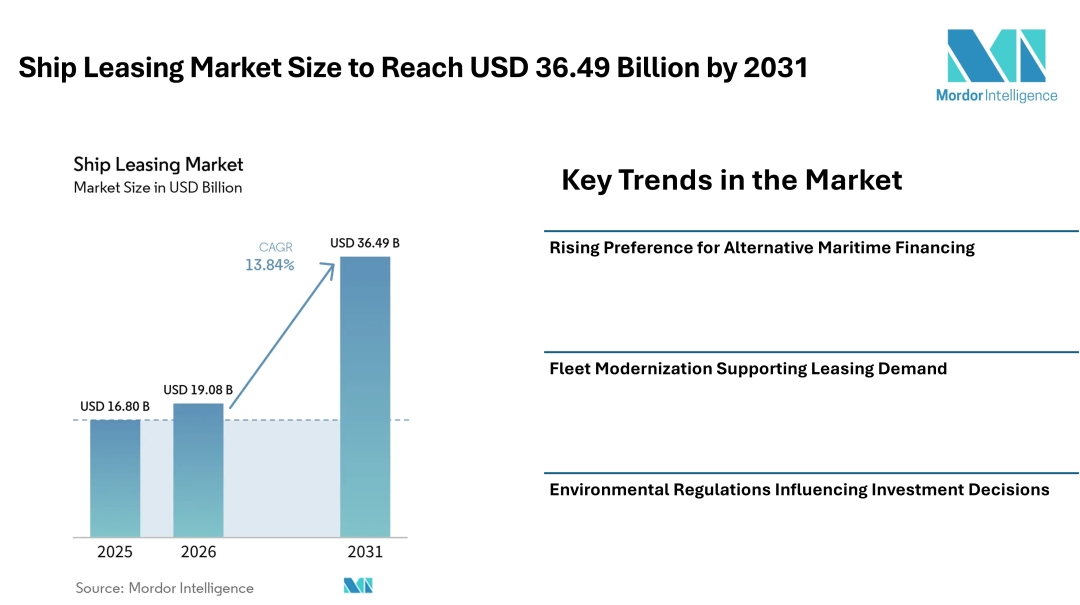Click the 'USD 36.49 B' value label
The height and width of the screenshot is (605, 1080).
point(365,243)
